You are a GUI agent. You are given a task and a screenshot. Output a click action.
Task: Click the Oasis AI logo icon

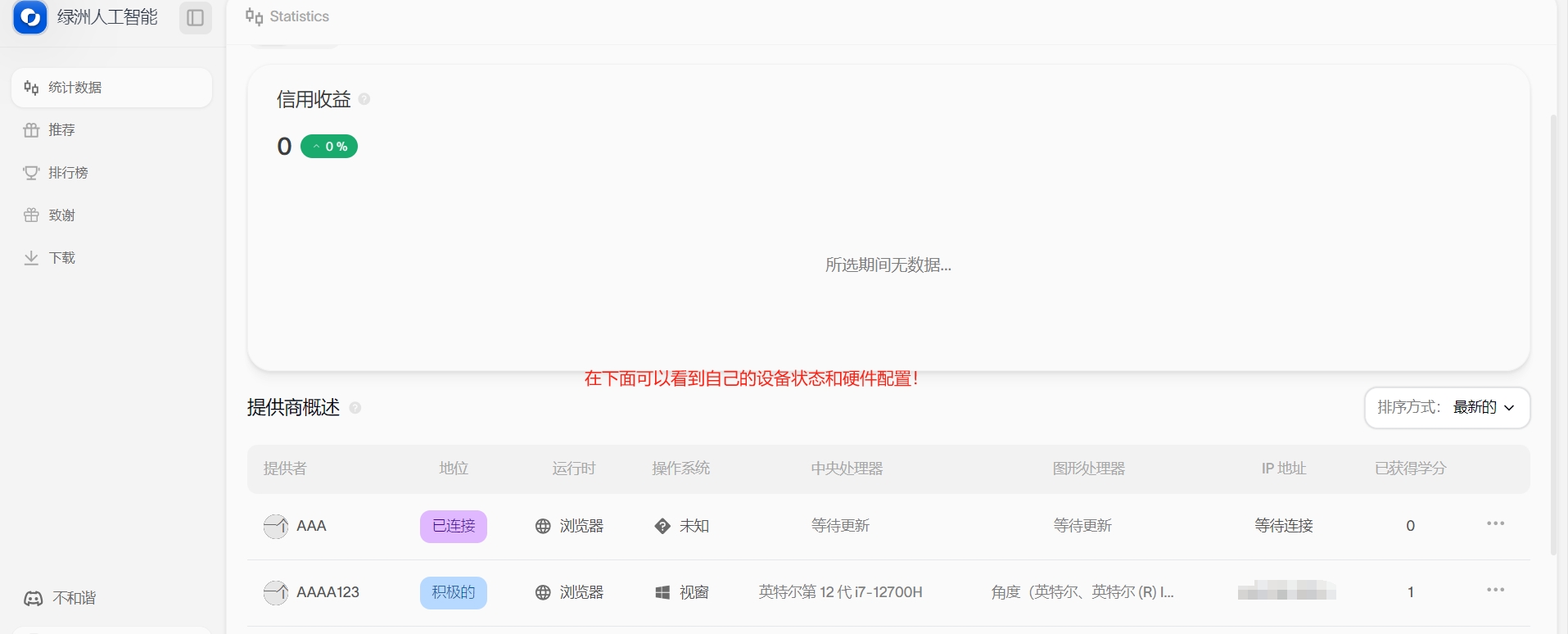[30, 17]
